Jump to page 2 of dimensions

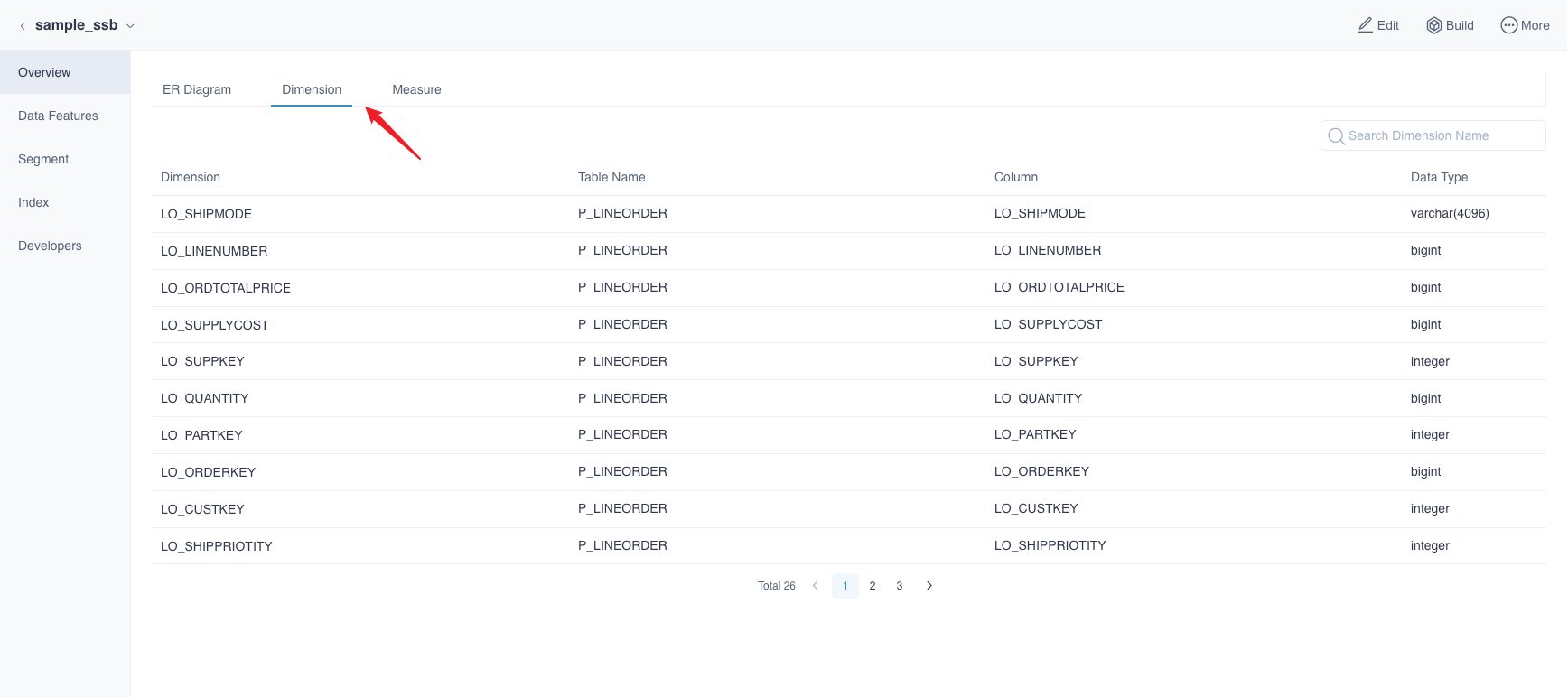pyautogui.click(x=873, y=586)
